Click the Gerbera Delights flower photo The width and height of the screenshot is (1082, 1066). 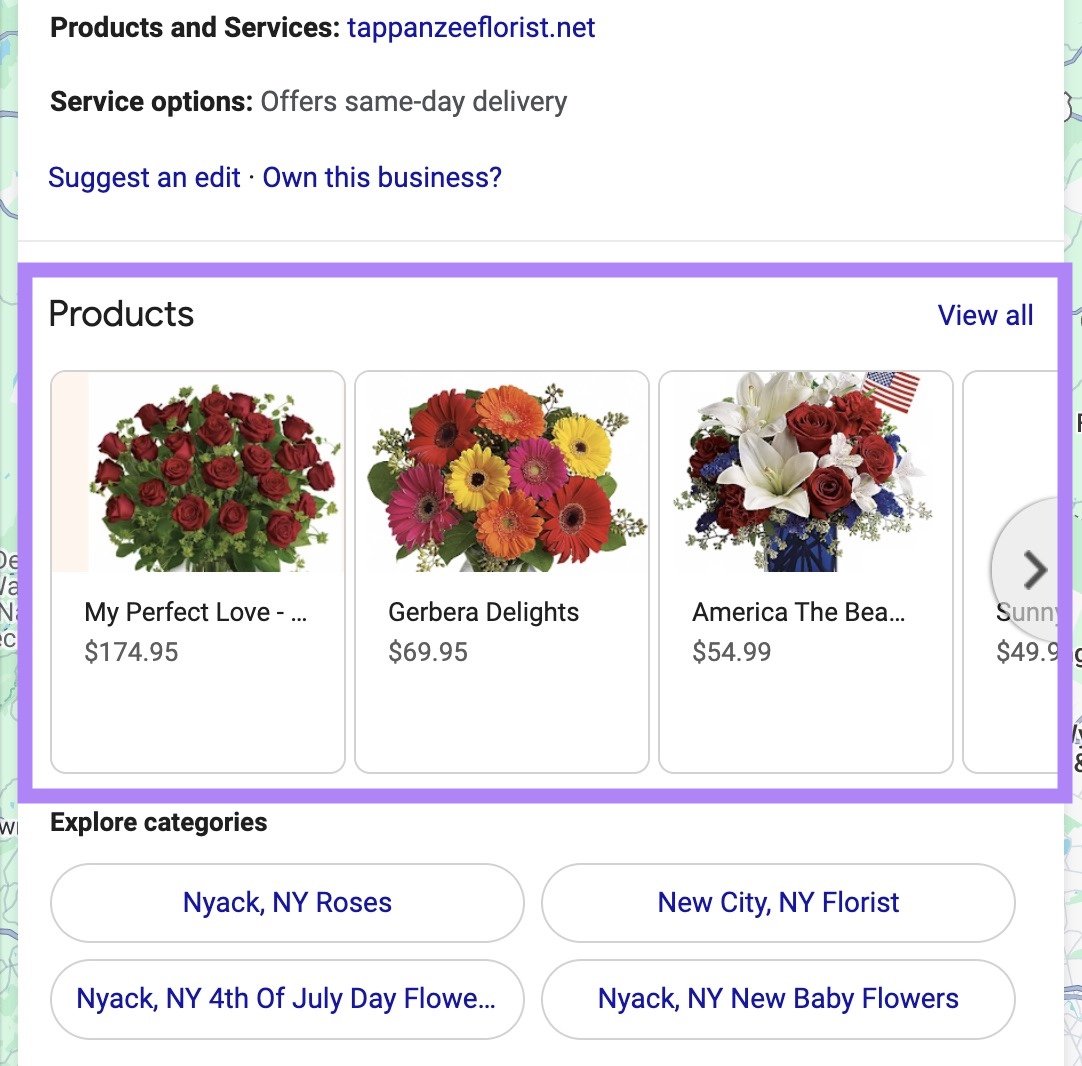(501, 471)
